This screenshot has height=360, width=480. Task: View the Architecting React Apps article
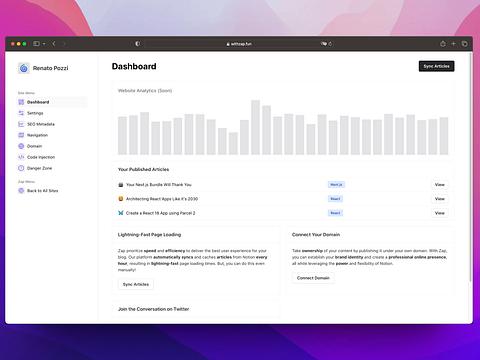pos(440,199)
